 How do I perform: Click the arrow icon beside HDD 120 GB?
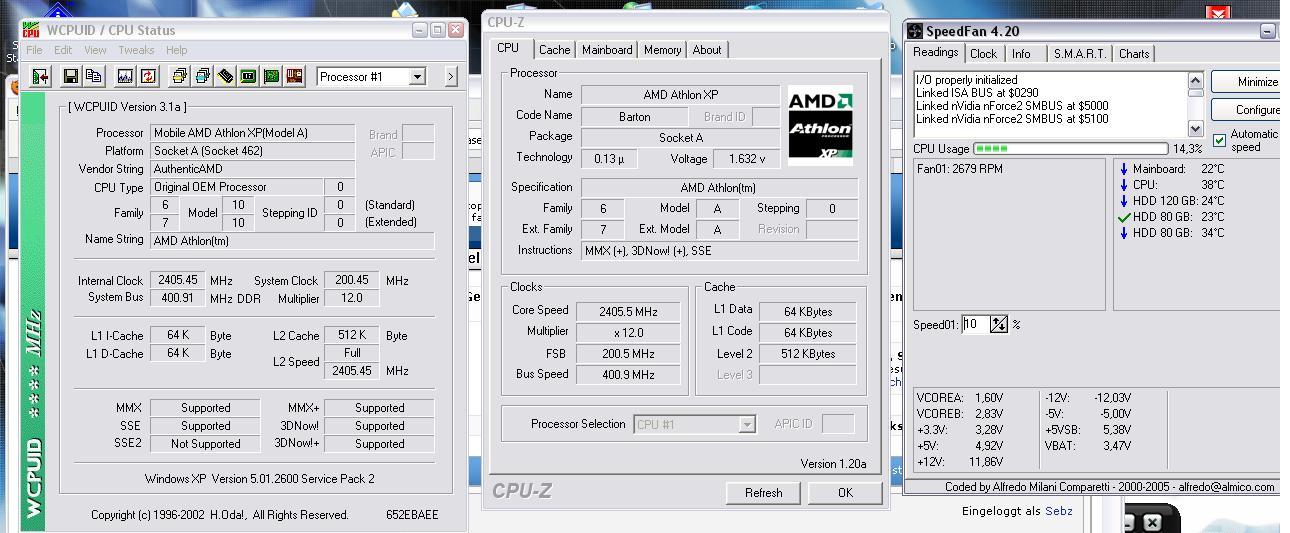coord(1124,201)
